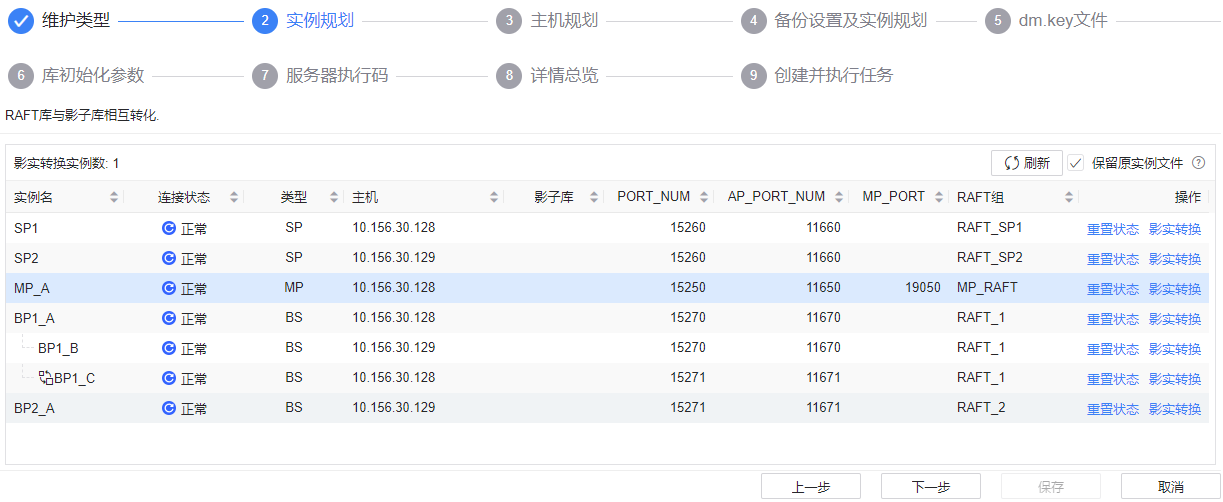
Task: Sort by 实例名 column
Action: click(x=114, y=197)
